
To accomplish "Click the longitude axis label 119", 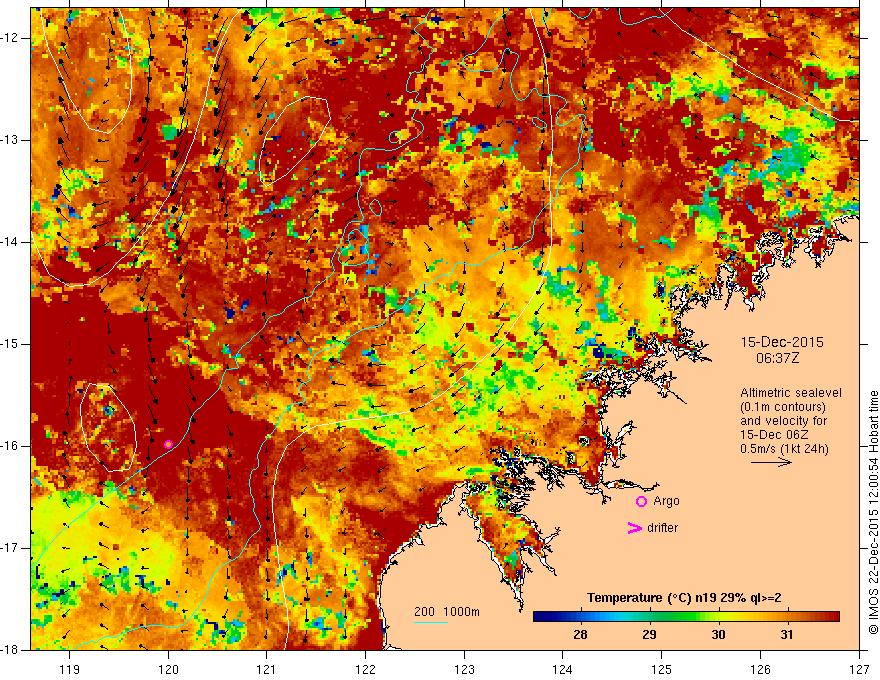I will click(70, 669).
